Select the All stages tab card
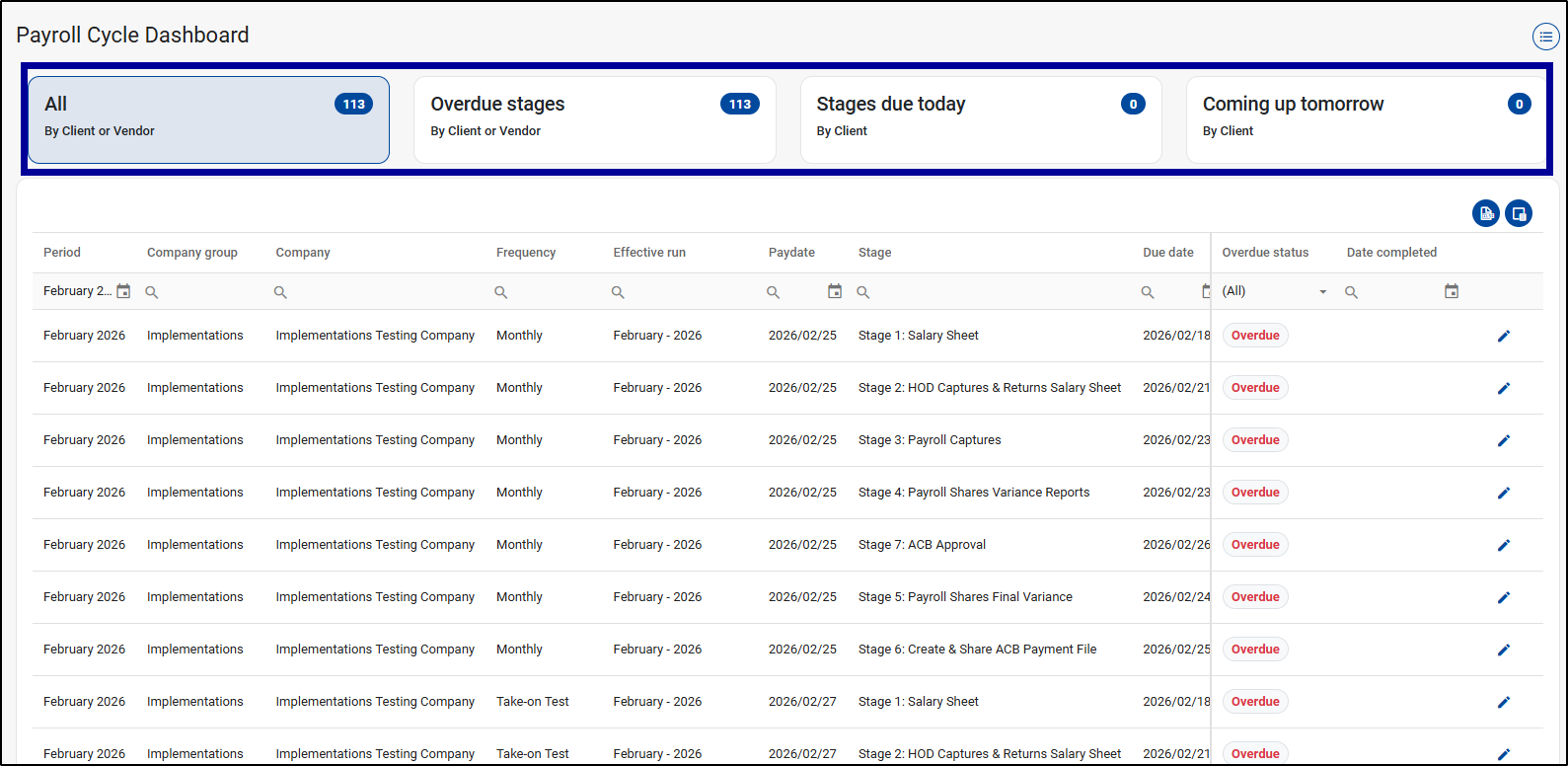This screenshot has height=766, width=1568. (208, 119)
